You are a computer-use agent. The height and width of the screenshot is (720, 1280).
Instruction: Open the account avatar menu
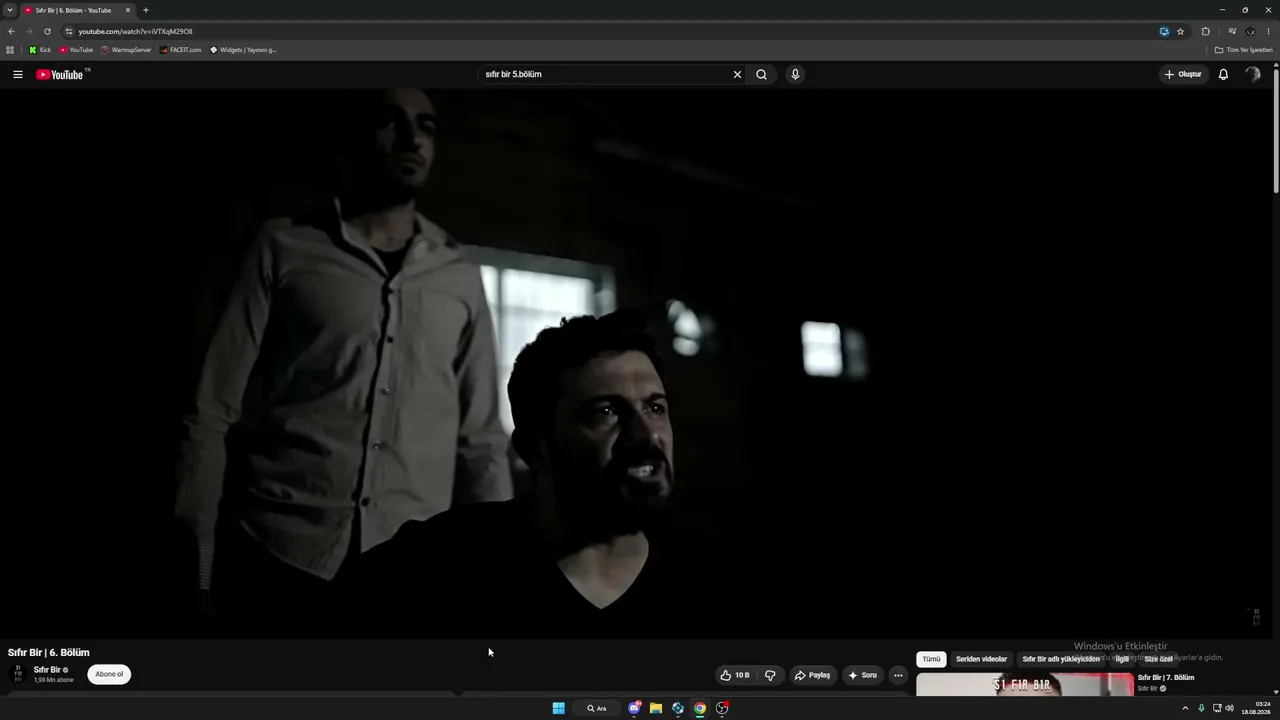pos(1252,74)
